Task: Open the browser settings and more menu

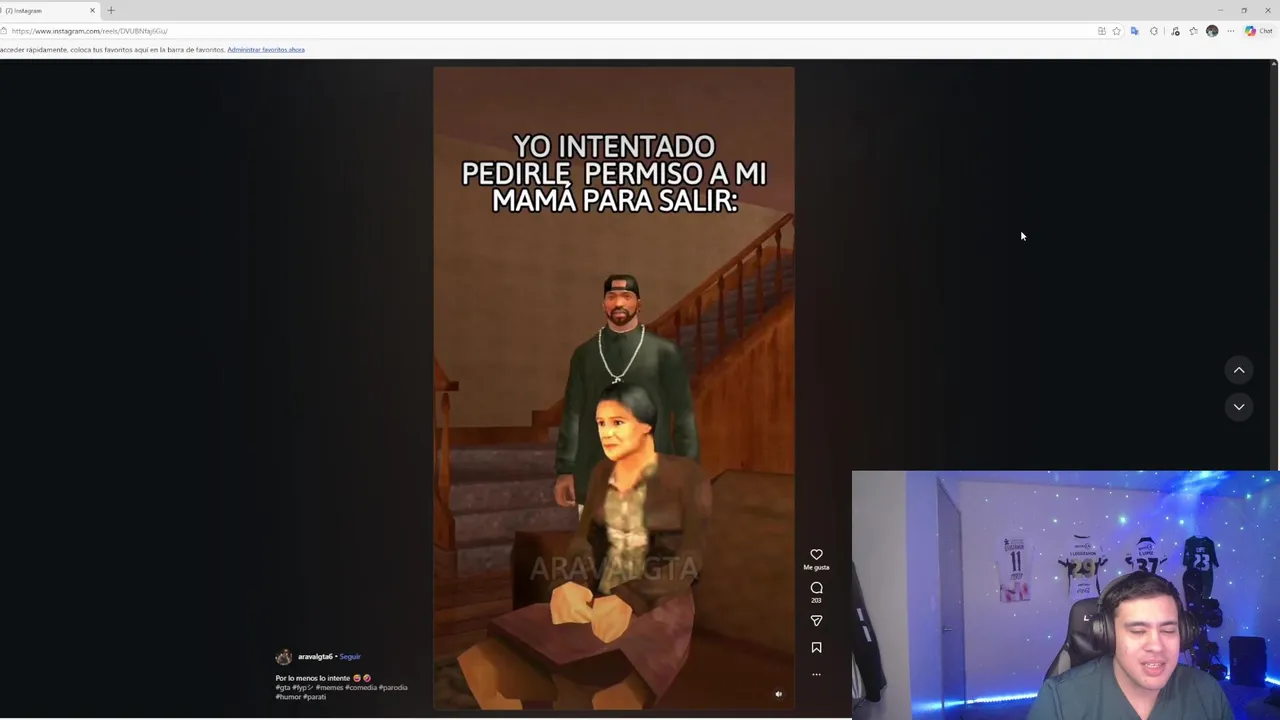Action: (1231, 31)
